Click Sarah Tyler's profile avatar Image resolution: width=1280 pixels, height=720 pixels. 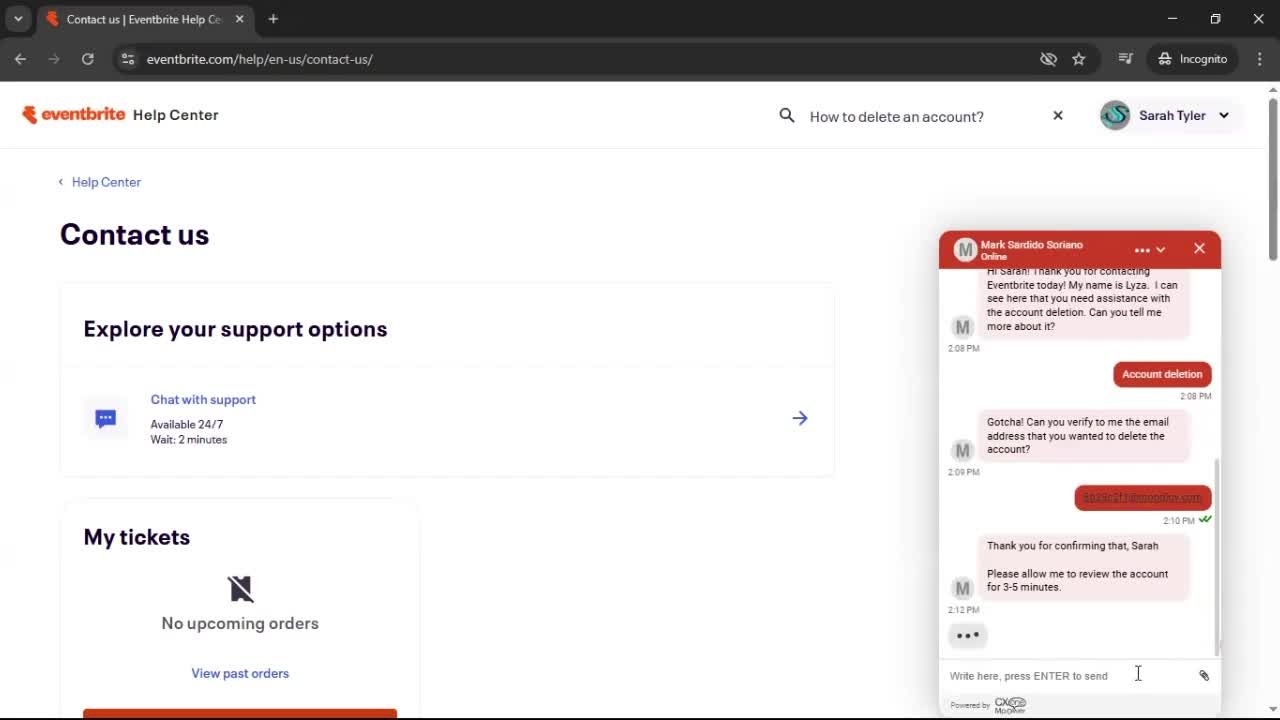1115,115
